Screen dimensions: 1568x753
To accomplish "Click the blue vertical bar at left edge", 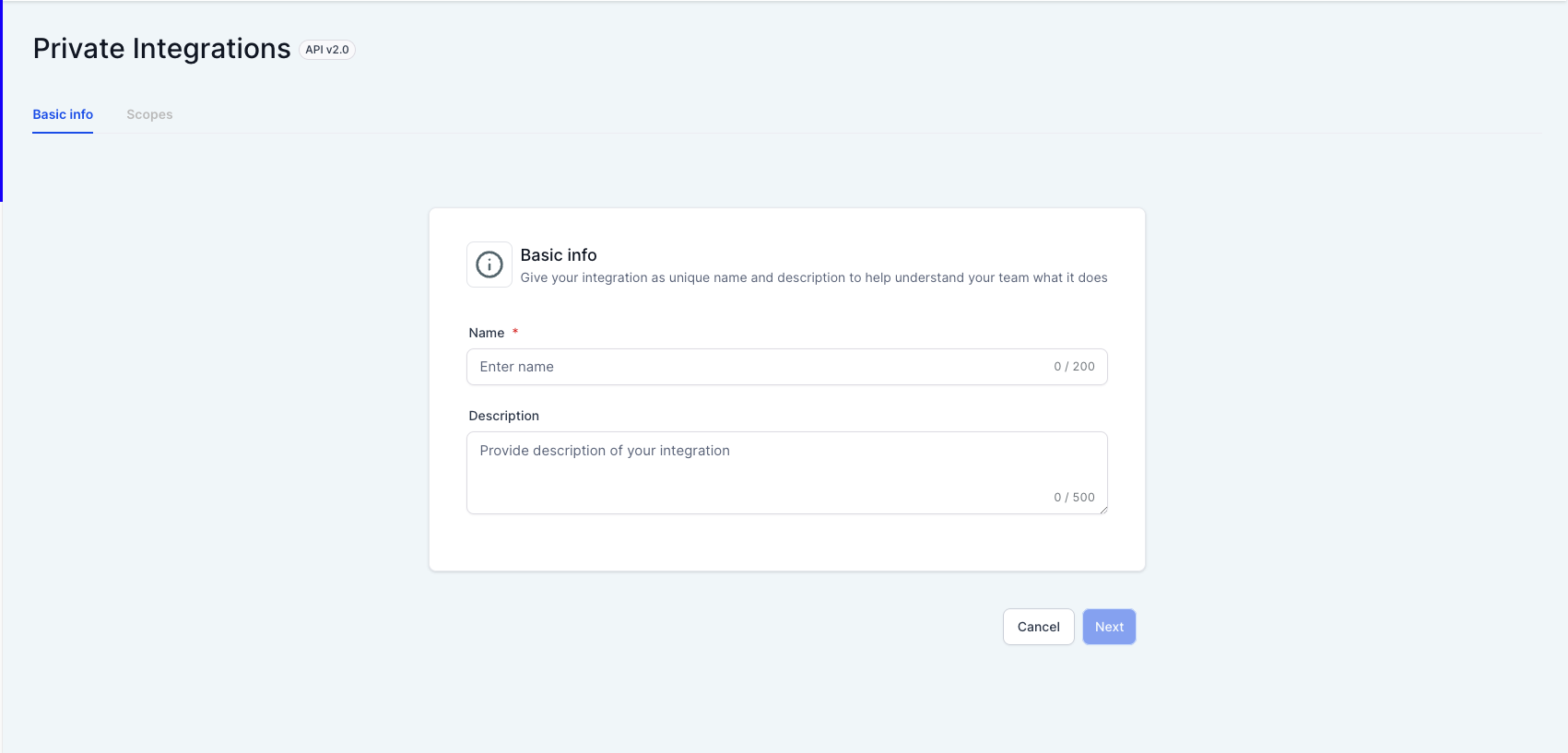I will 2,100.
